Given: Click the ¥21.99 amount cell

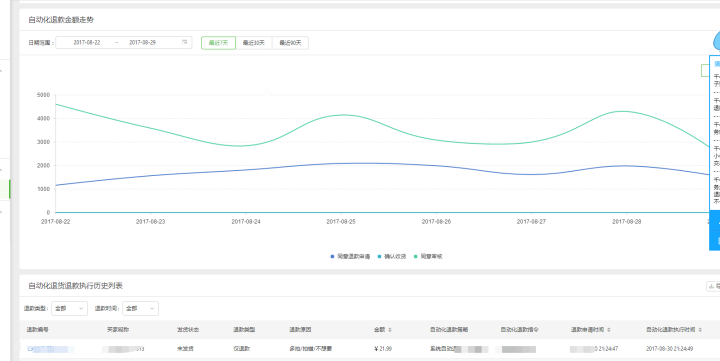Looking at the screenshot, I should click(x=383, y=349).
